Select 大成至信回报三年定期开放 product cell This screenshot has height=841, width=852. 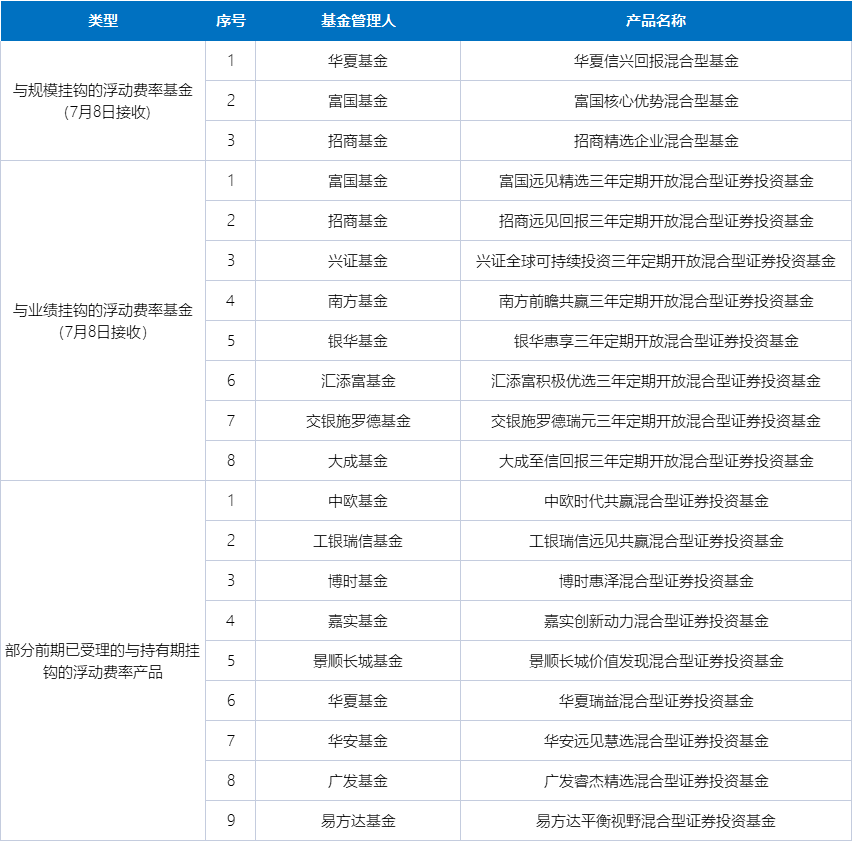655,461
